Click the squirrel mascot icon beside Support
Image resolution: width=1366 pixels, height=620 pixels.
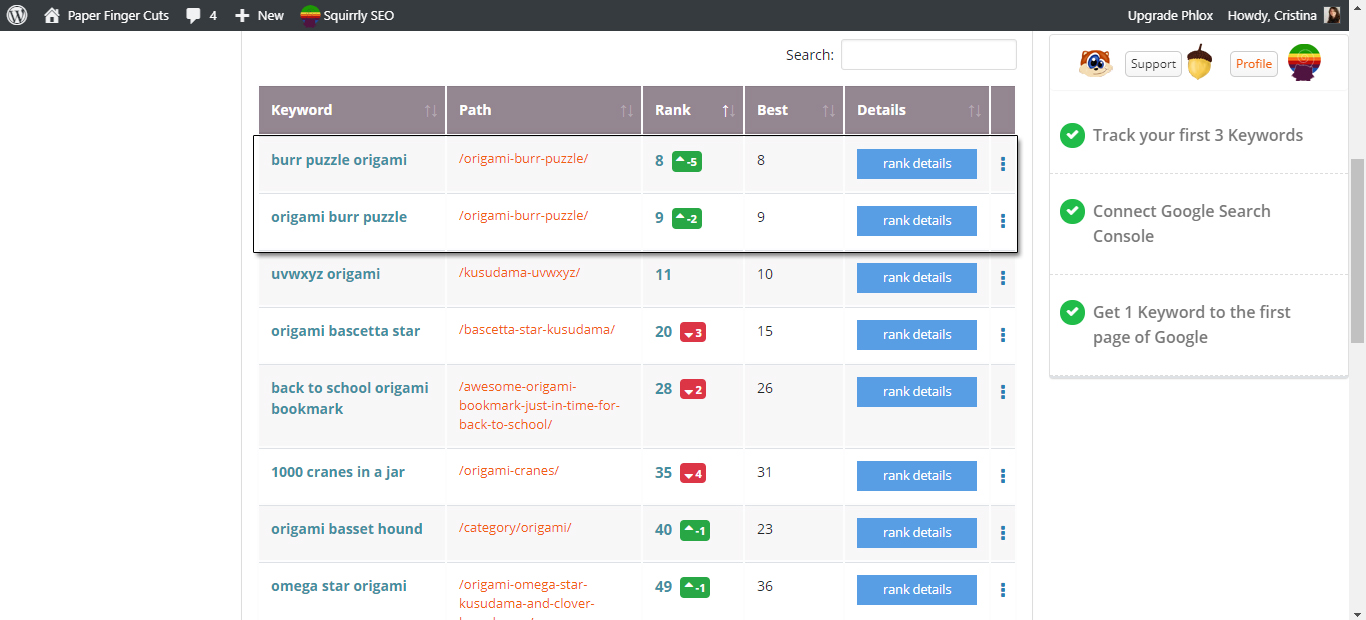(x=1096, y=63)
